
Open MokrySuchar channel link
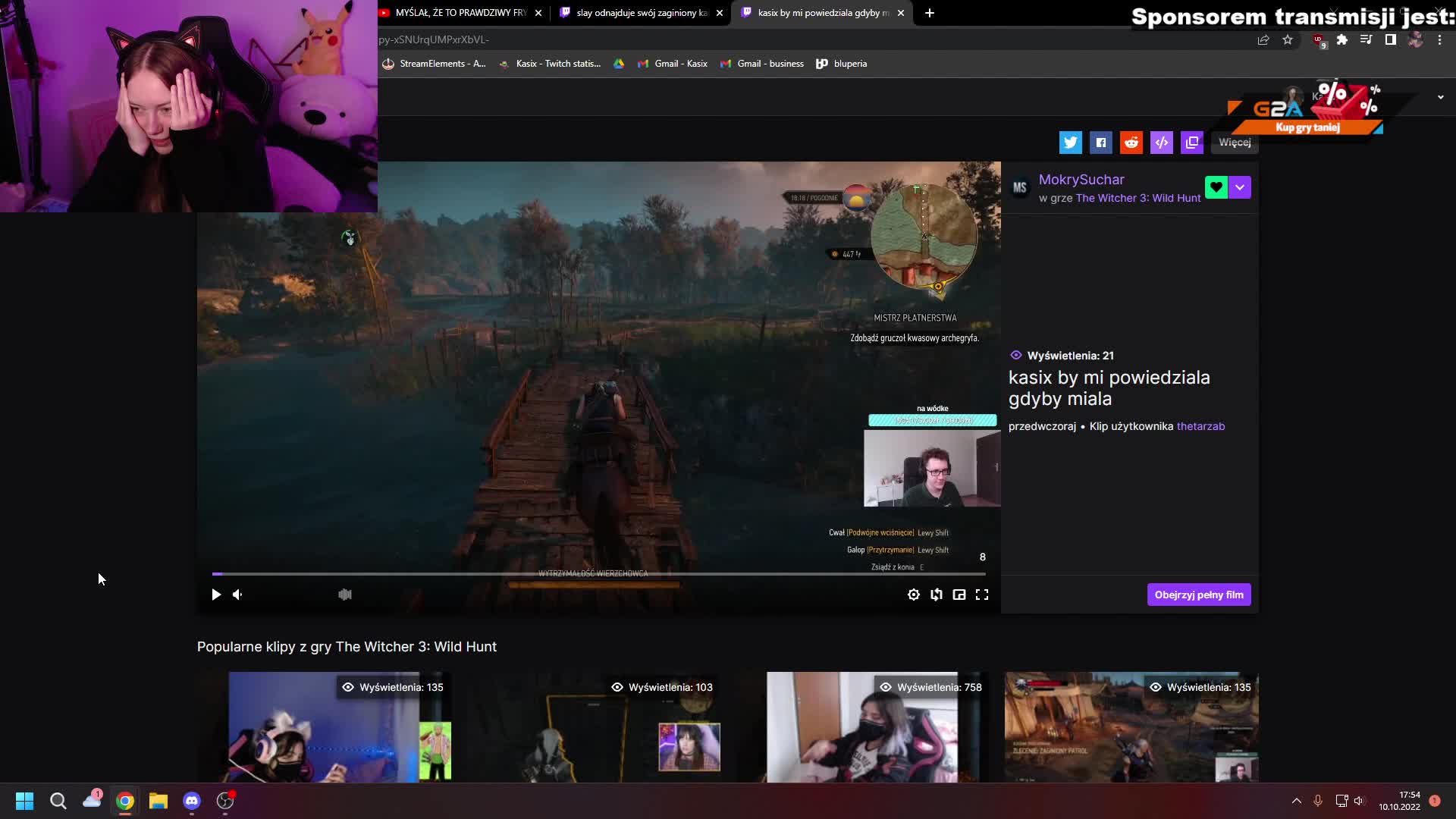[x=1081, y=180]
